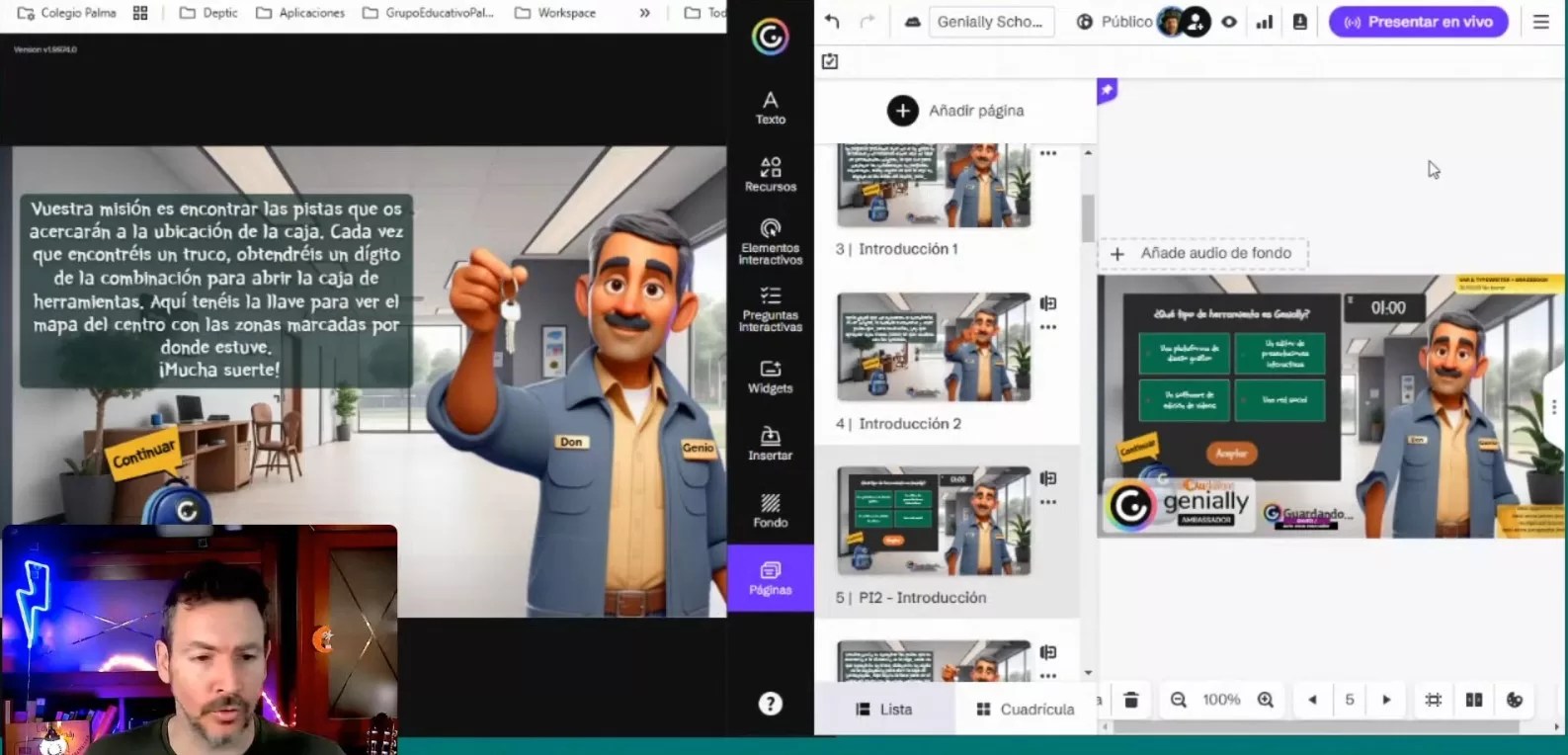
Task: Change the Público visibility setting
Action: pyautogui.click(x=1114, y=22)
